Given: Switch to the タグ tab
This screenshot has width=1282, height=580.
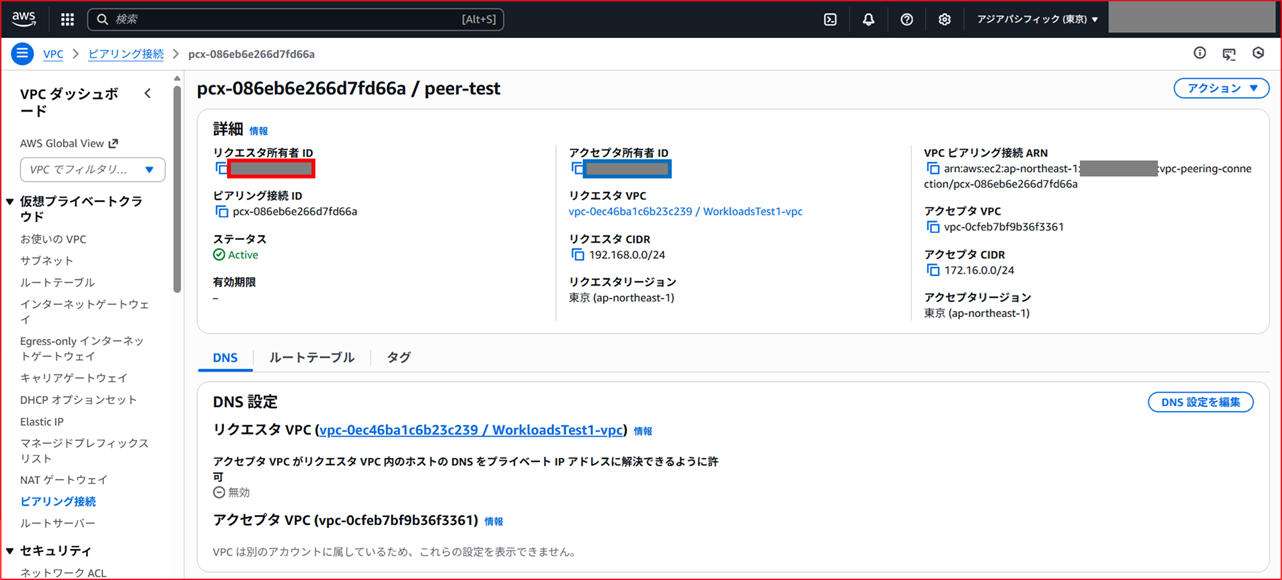Looking at the screenshot, I should point(397,357).
